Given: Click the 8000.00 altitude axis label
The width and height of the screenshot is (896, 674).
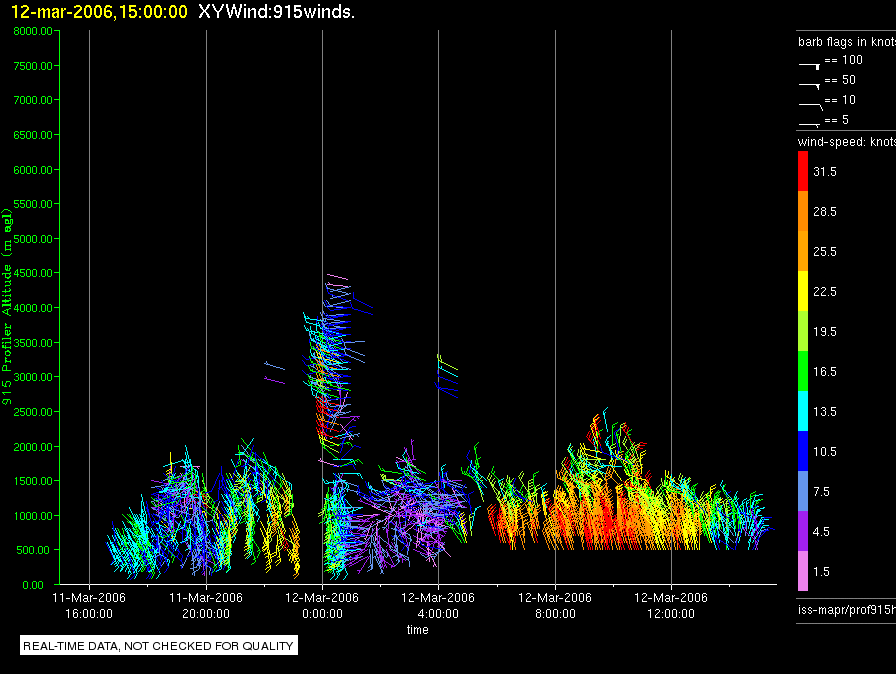Looking at the screenshot, I should click(33, 31).
